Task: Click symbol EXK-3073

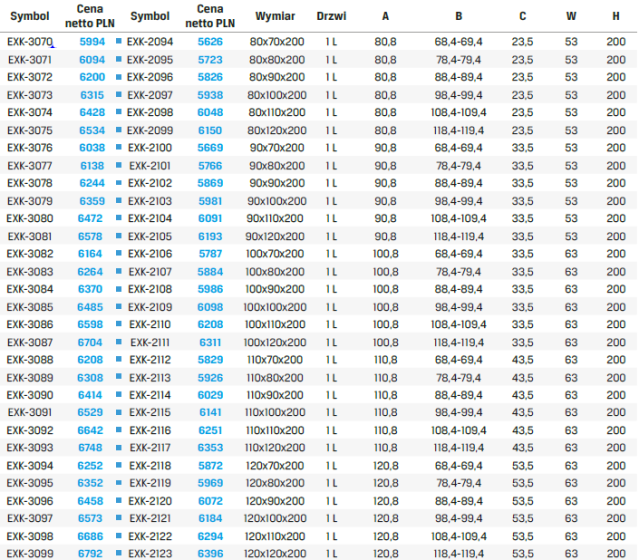Action: [30, 95]
